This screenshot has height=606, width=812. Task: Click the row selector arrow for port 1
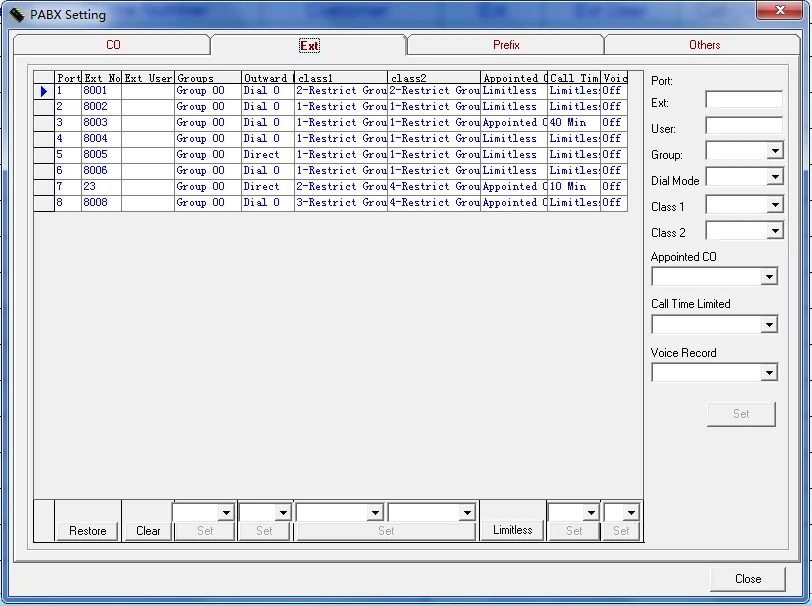pyautogui.click(x=44, y=91)
